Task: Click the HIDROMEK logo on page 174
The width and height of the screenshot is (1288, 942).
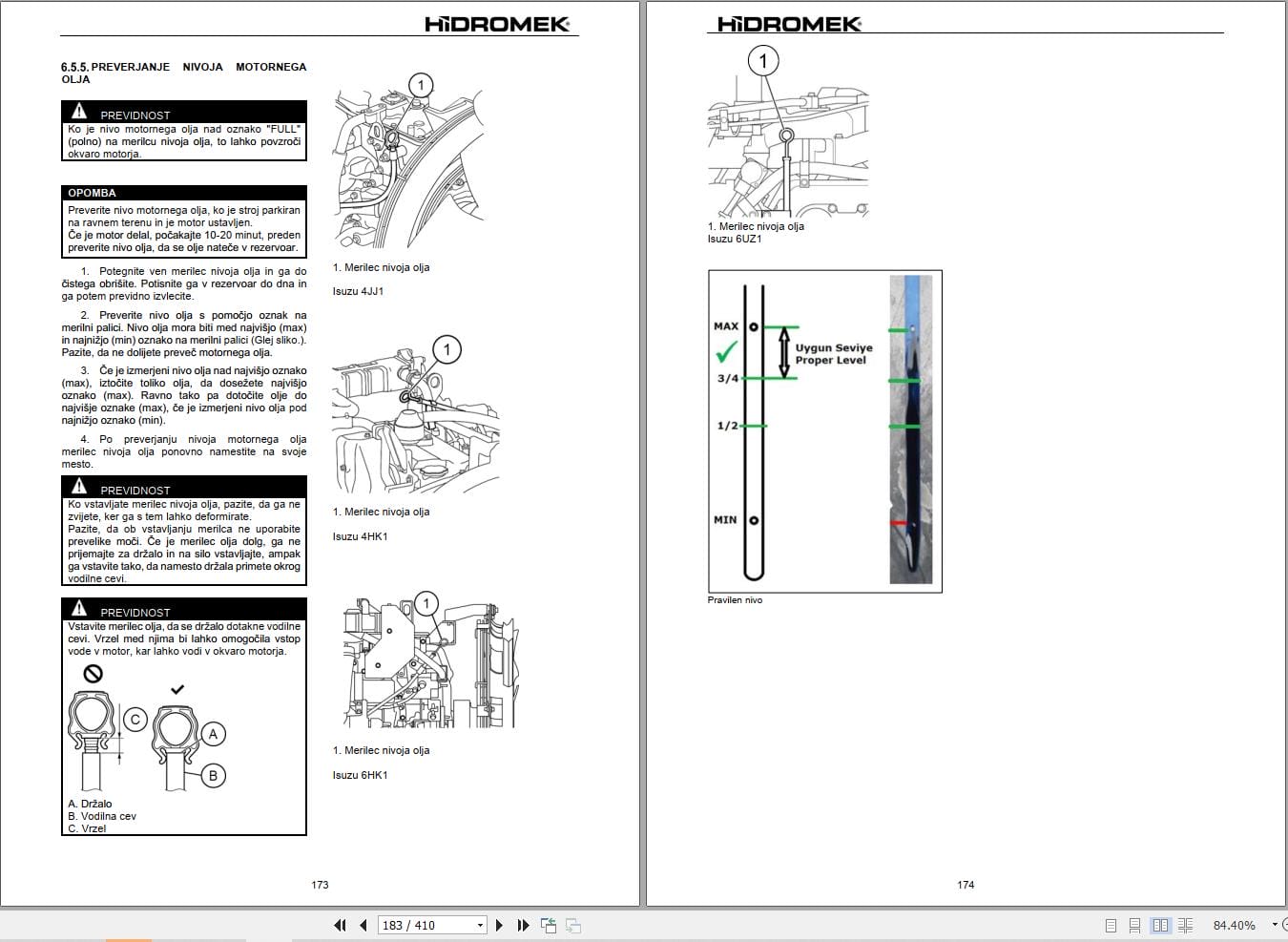Action: [789, 24]
